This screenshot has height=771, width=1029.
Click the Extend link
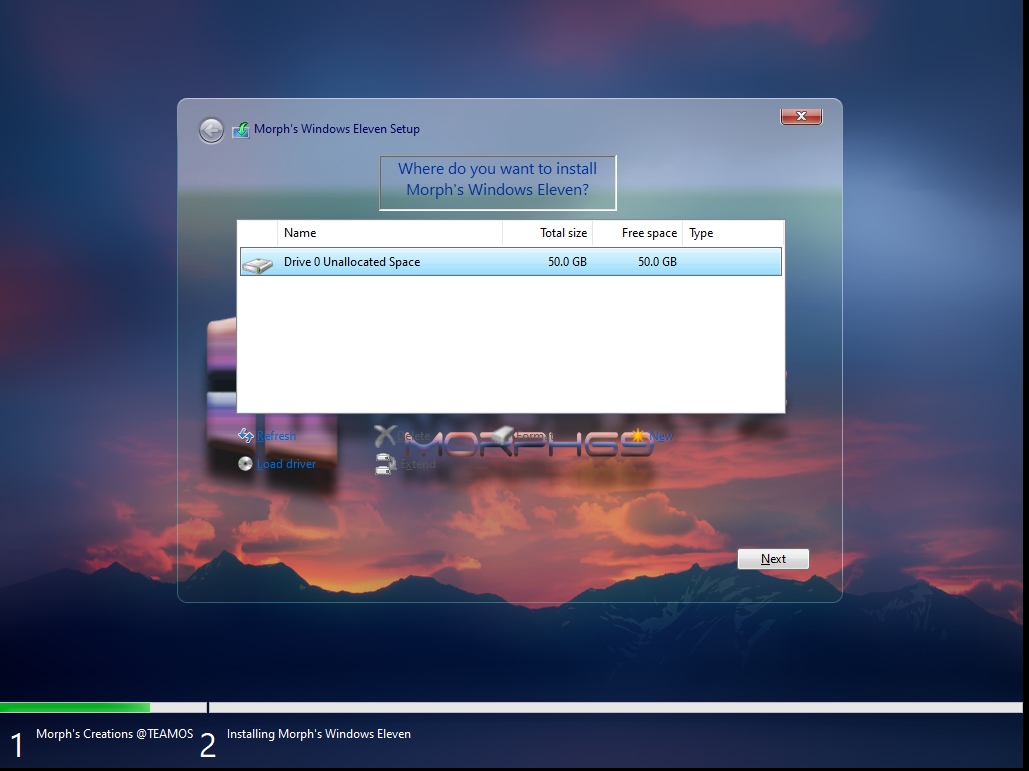418,464
